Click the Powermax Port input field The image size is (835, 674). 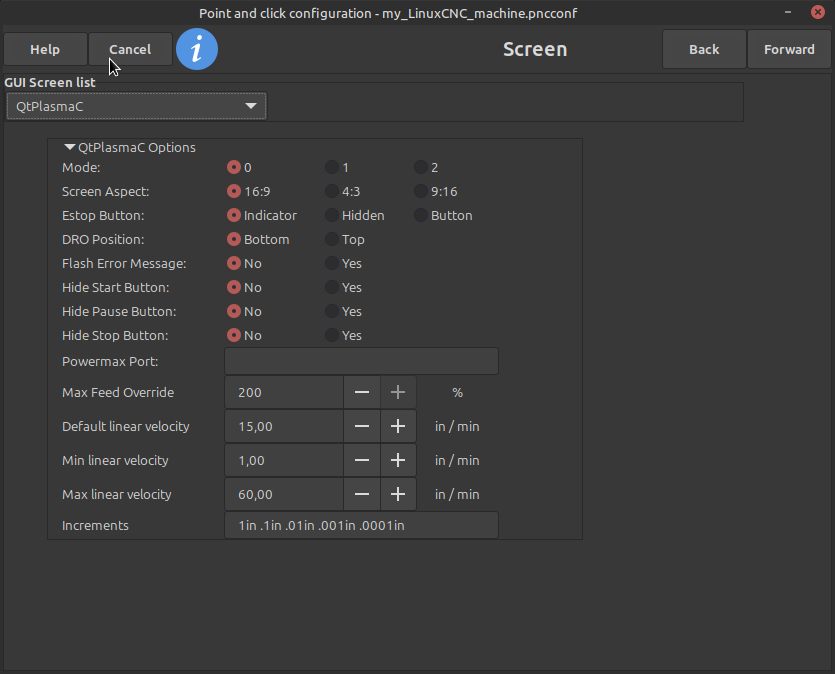coord(362,361)
